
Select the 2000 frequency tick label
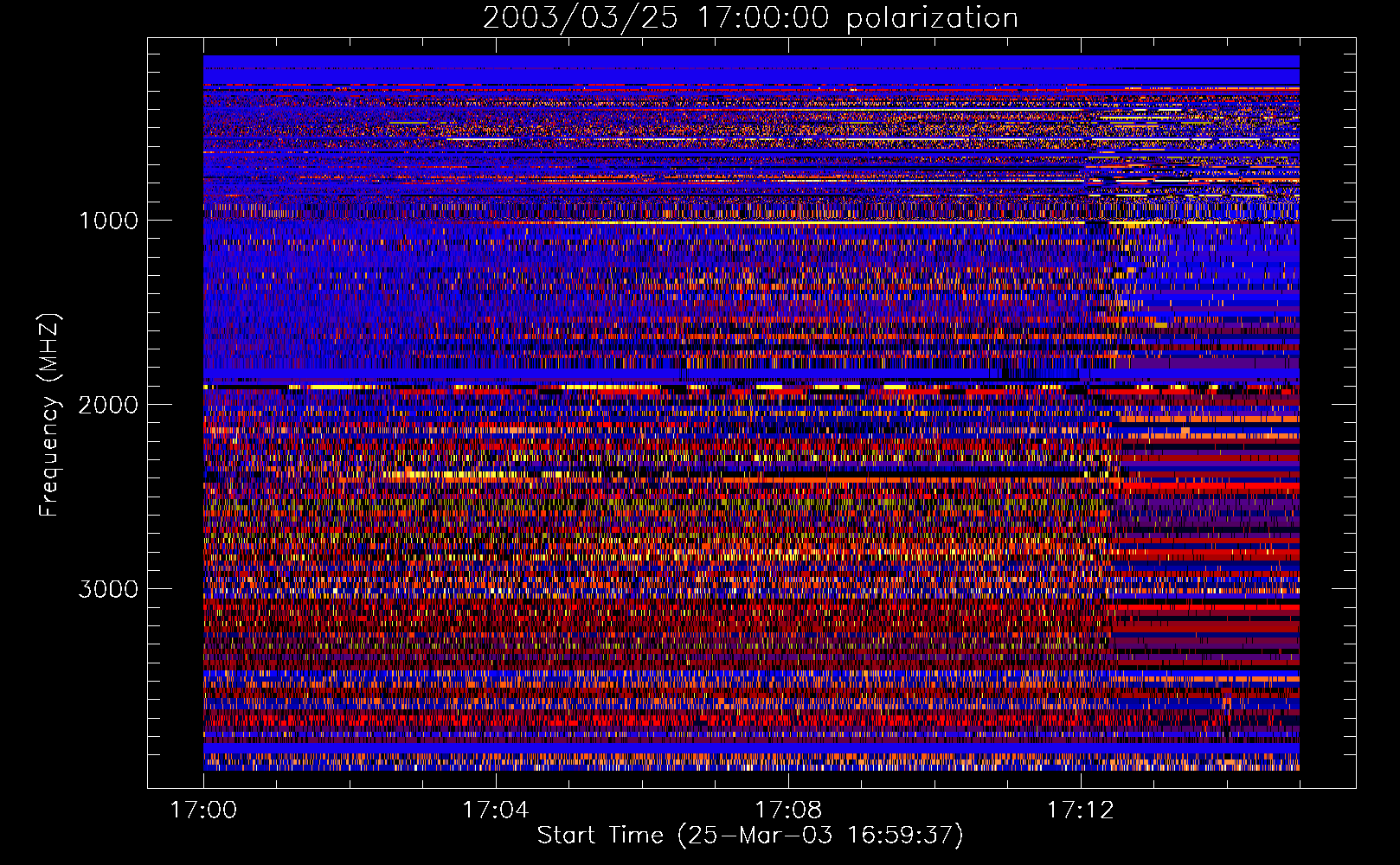tap(108, 405)
